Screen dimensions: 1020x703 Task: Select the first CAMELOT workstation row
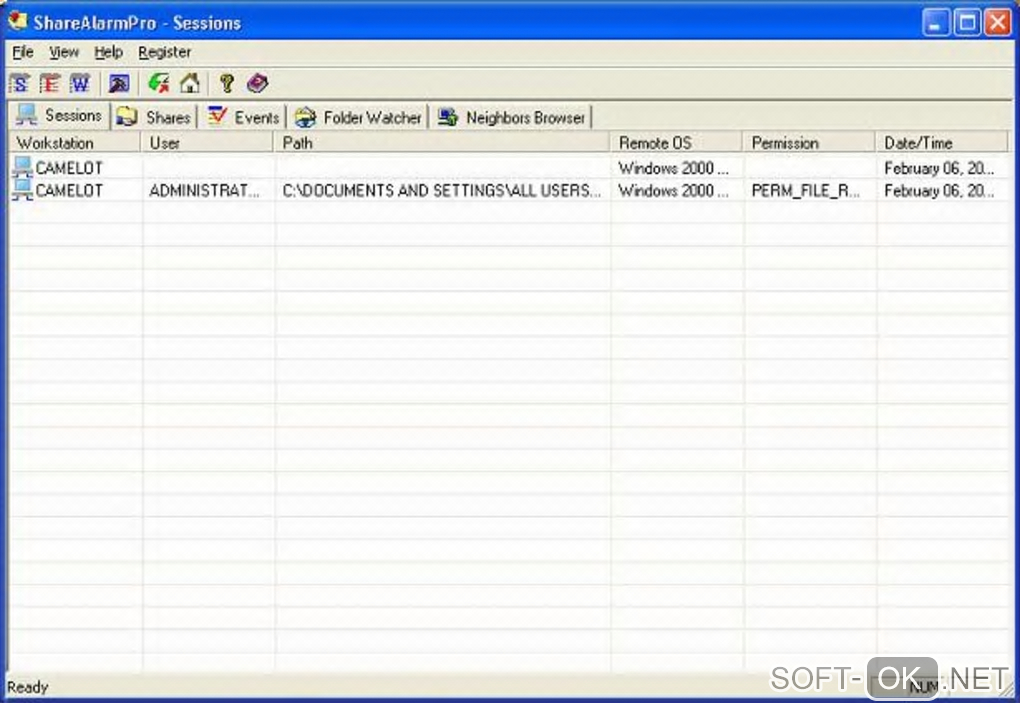pos(69,168)
